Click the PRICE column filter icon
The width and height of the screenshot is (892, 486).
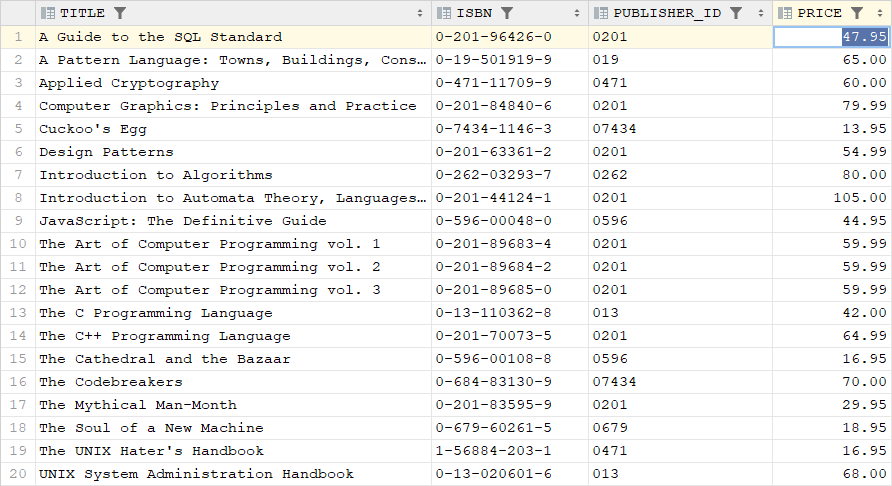pos(857,13)
